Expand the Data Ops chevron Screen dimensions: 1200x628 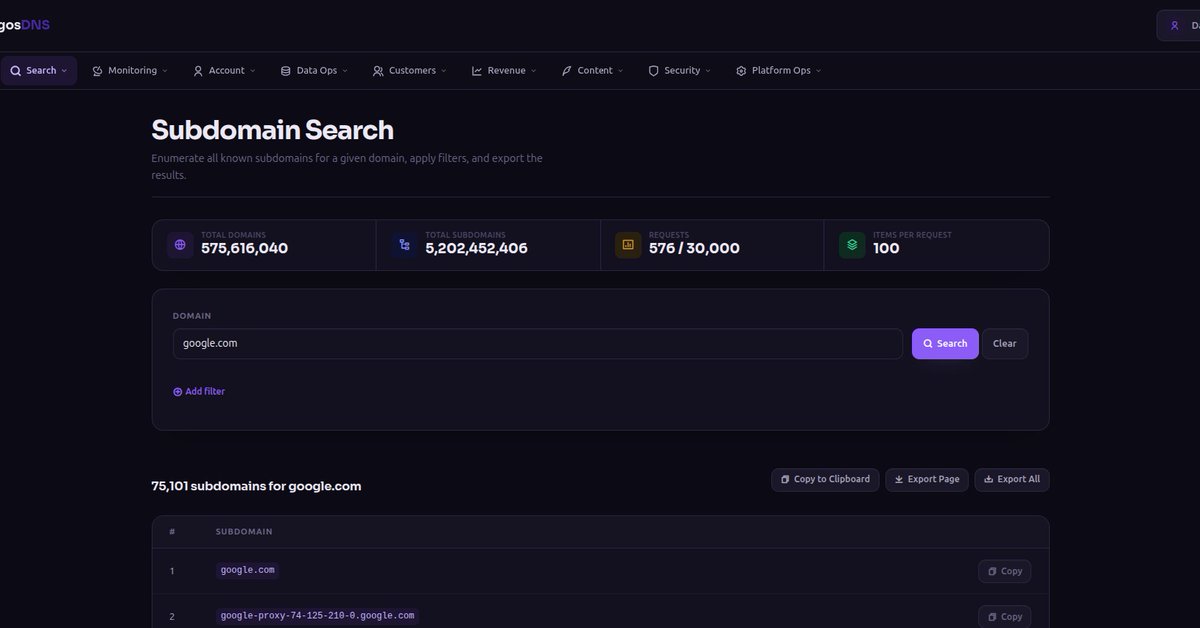pyautogui.click(x=345, y=71)
